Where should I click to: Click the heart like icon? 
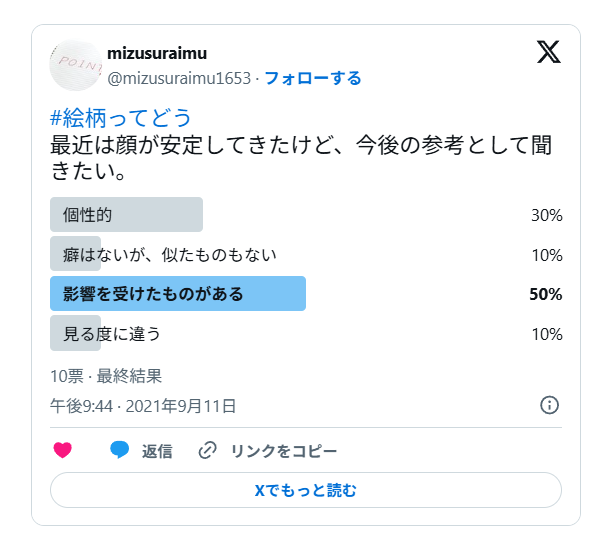63,451
